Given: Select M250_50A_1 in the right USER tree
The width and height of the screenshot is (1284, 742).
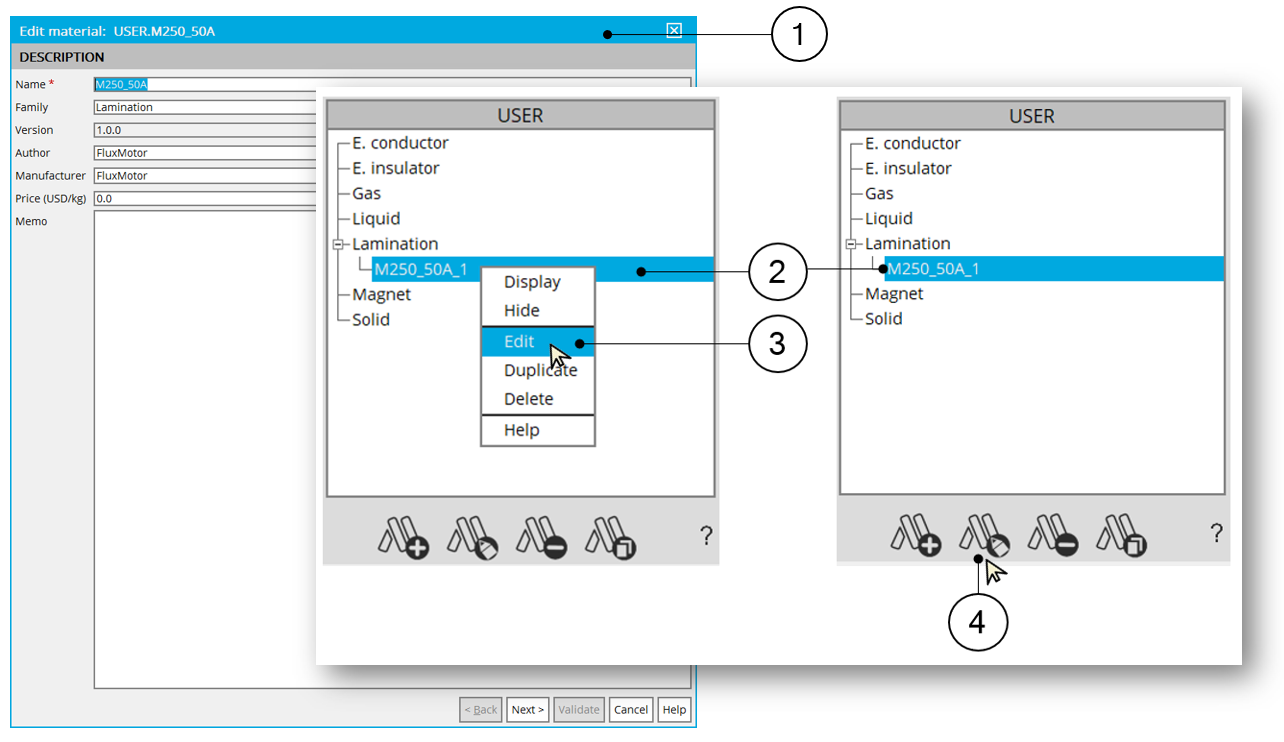Looking at the screenshot, I should click(x=932, y=269).
